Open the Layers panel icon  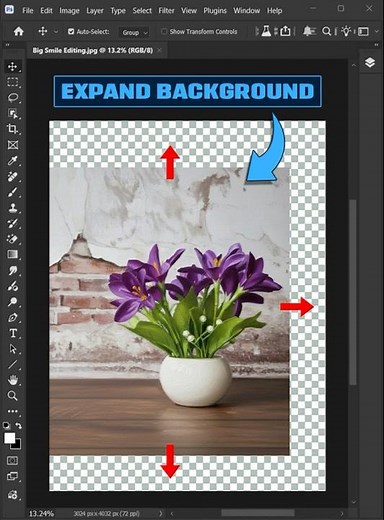[x=370, y=62]
